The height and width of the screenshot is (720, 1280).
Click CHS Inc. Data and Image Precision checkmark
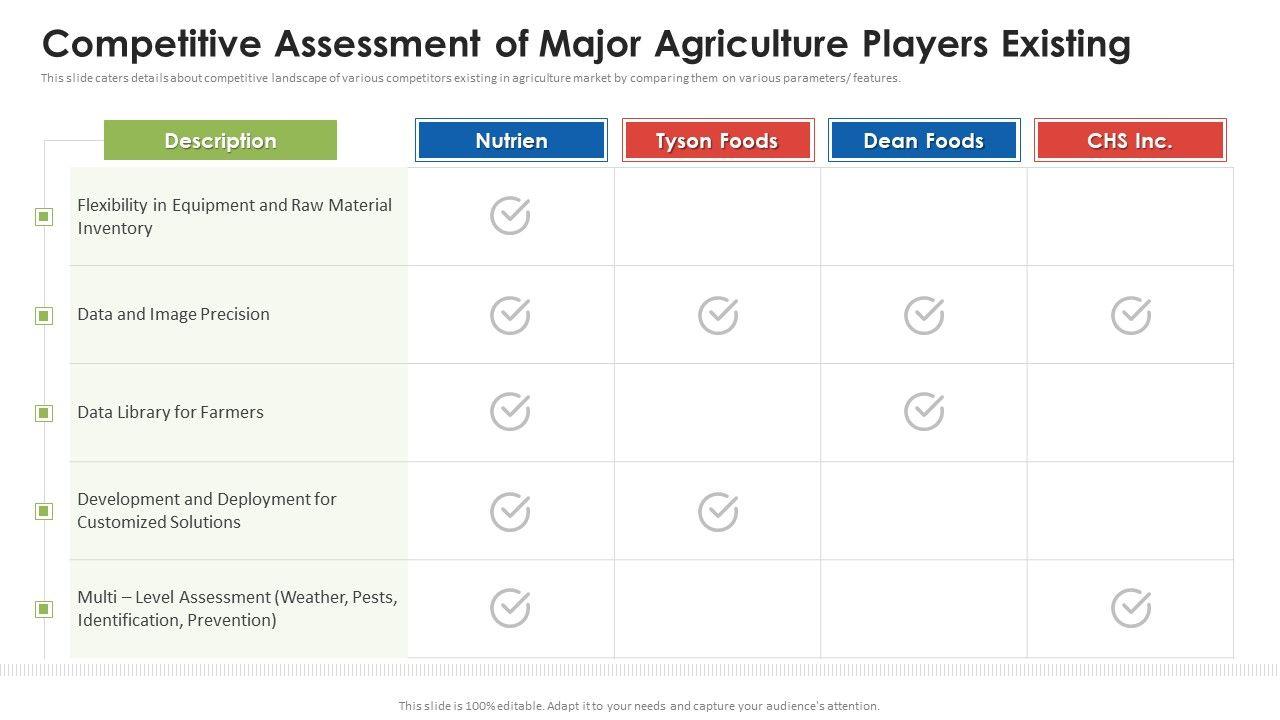coord(1131,316)
